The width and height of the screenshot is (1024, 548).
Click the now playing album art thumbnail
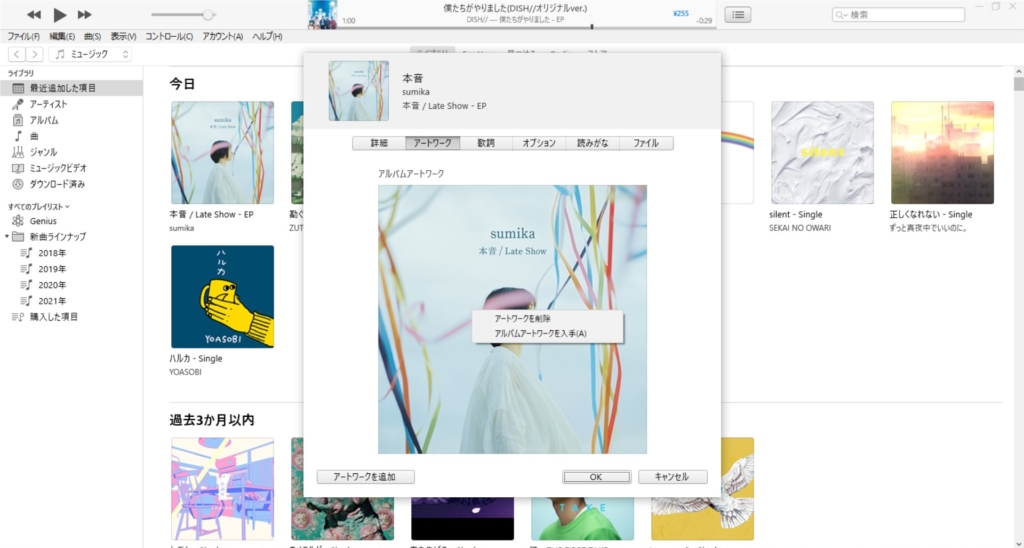(323, 14)
